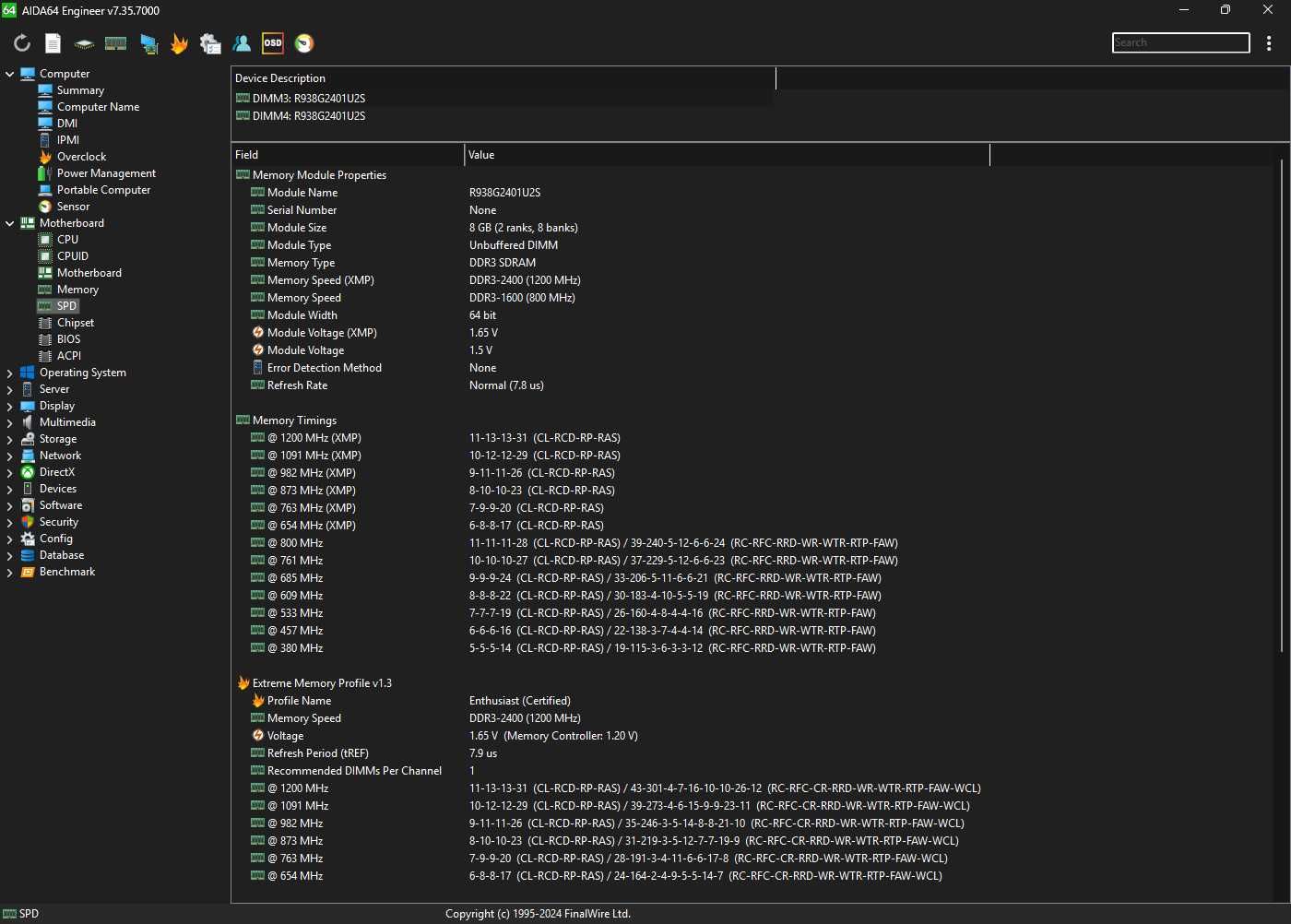Viewport: 1291px width, 924px height.
Task: Expand the Storage node
Action: (x=10, y=439)
